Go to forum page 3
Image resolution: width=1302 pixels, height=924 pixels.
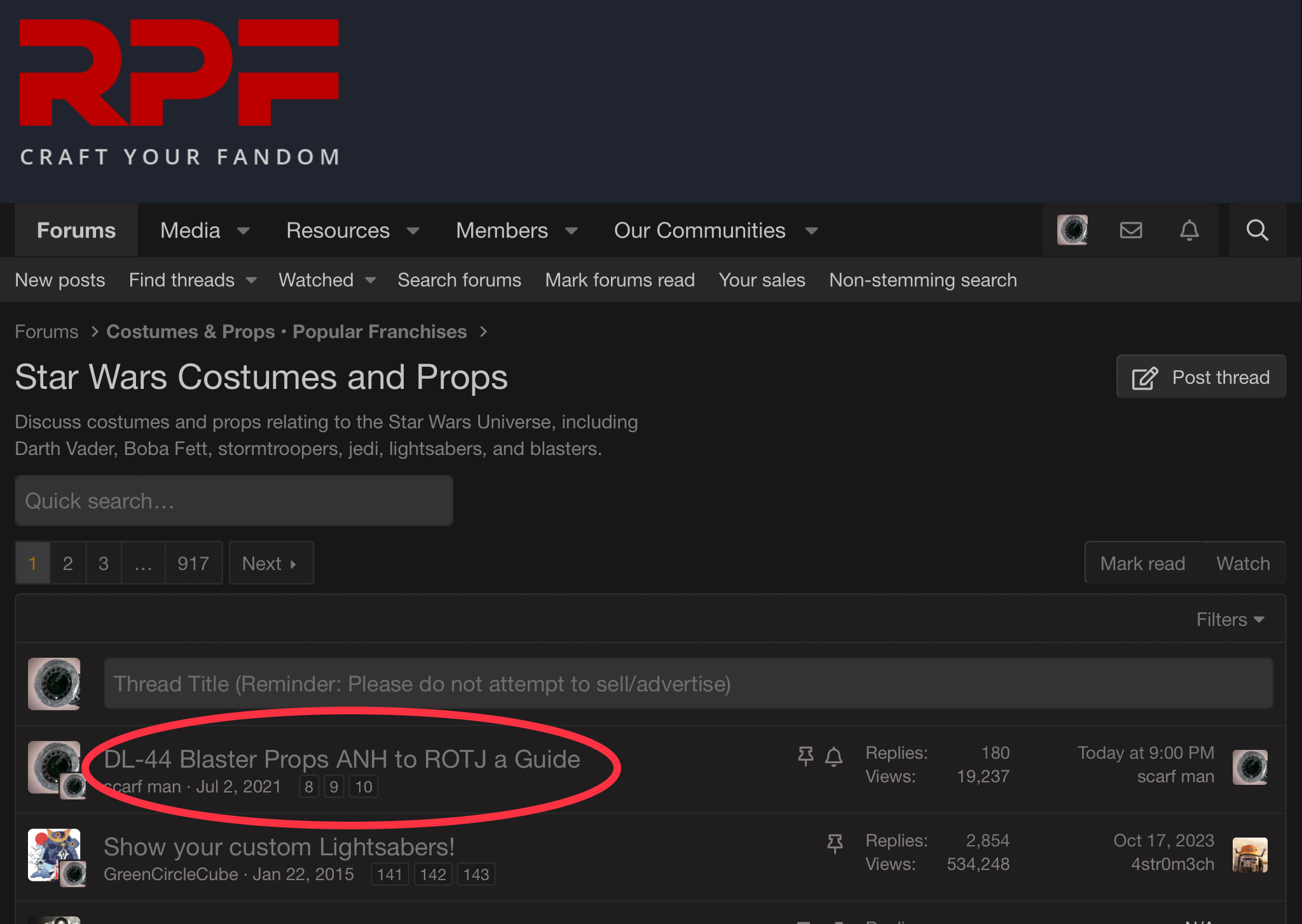(x=104, y=563)
